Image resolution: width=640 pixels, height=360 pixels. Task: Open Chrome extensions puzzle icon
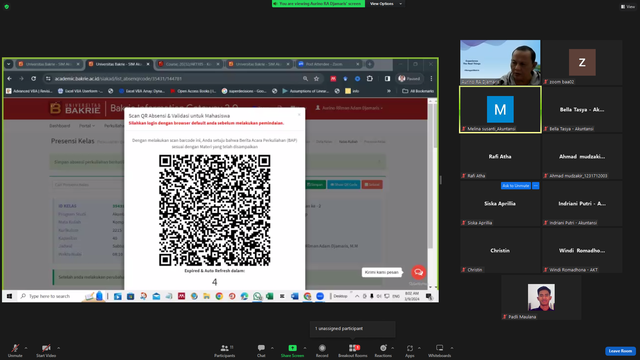pos(370,78)
